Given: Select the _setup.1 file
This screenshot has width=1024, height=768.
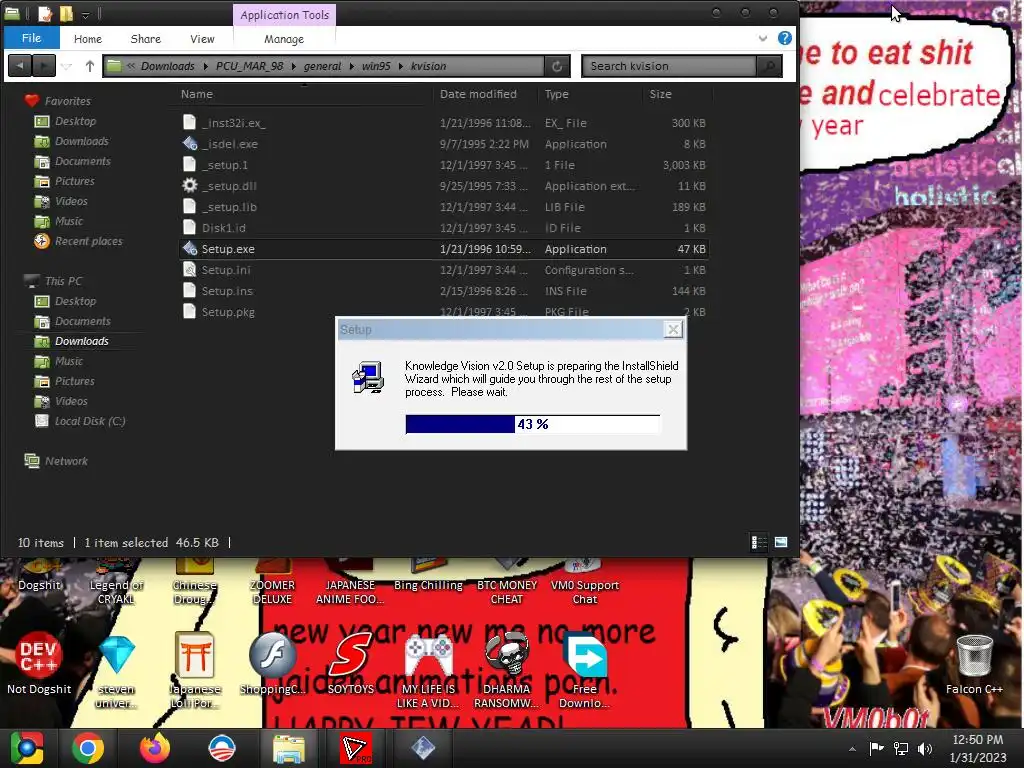Looking at the screenshot, I should (443, 165).
